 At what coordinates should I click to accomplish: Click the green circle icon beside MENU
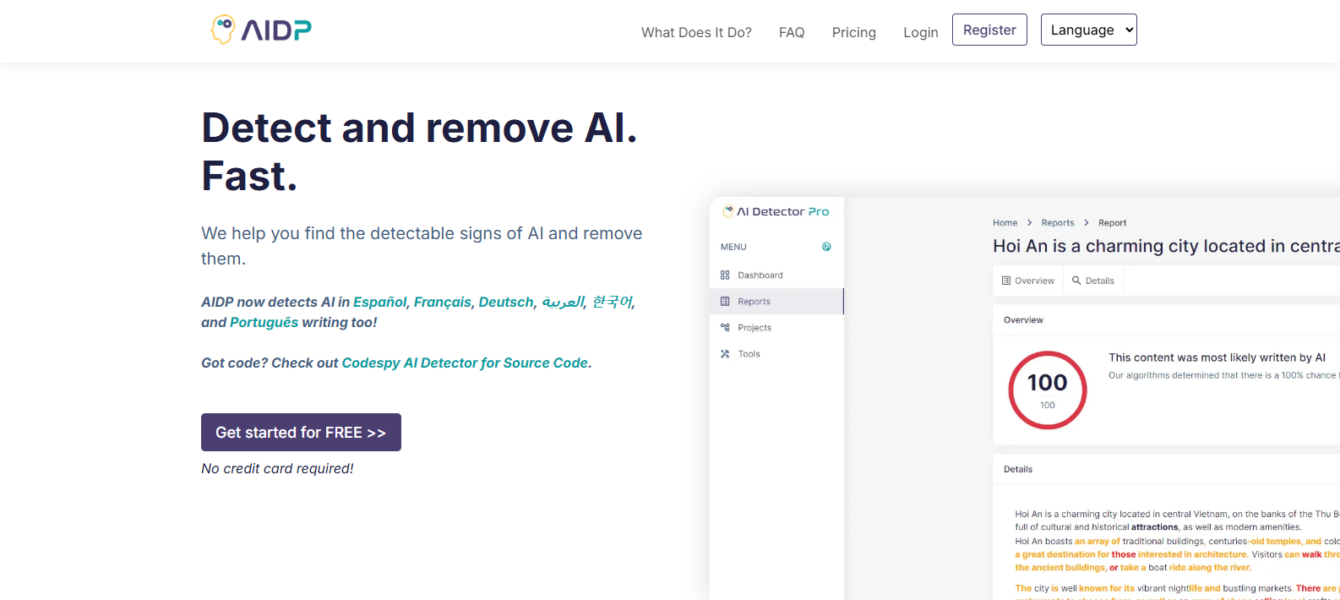click(x=826, y=246)
